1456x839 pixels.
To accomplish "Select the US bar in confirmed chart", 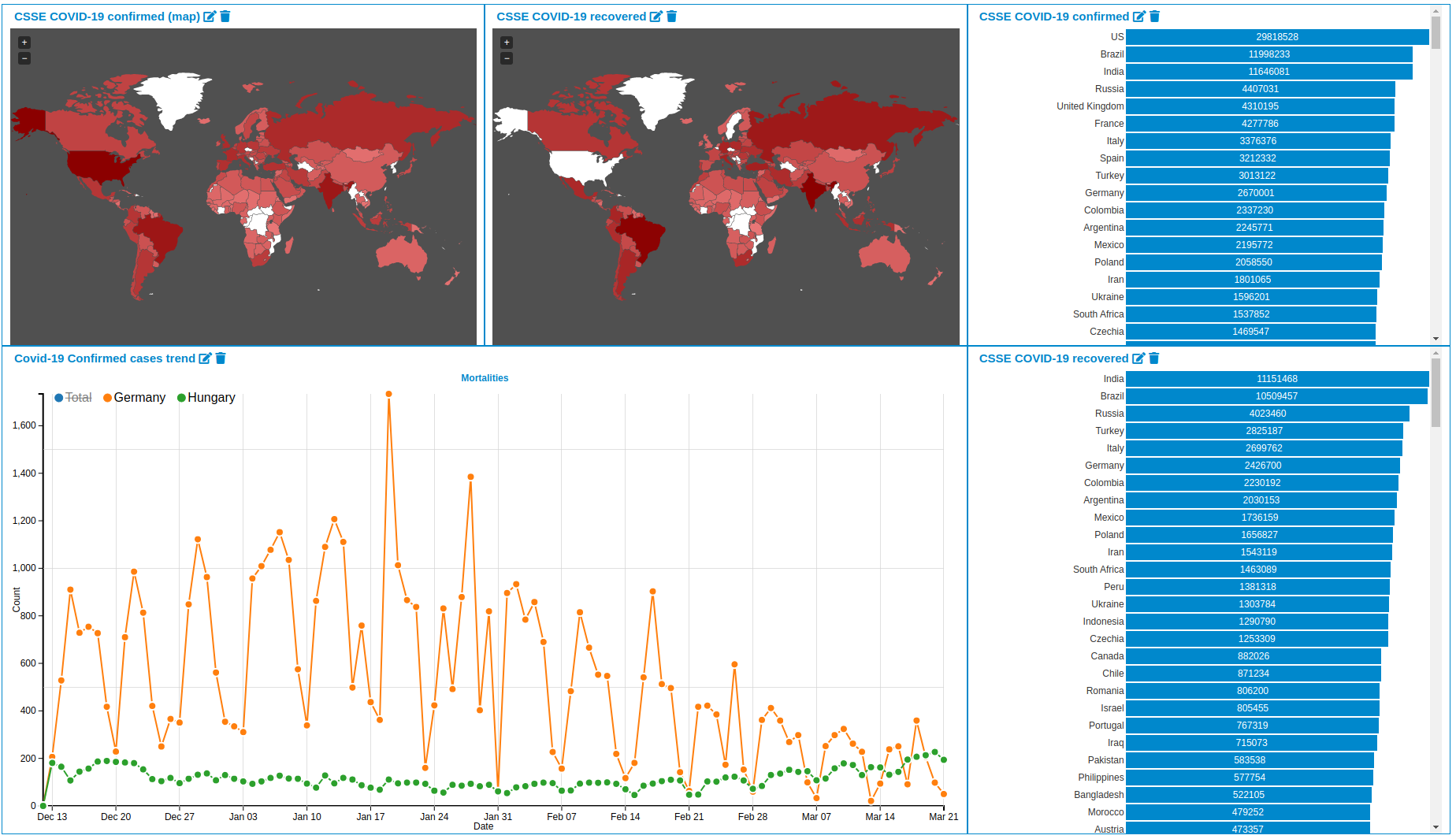I will click(1276, 37).
